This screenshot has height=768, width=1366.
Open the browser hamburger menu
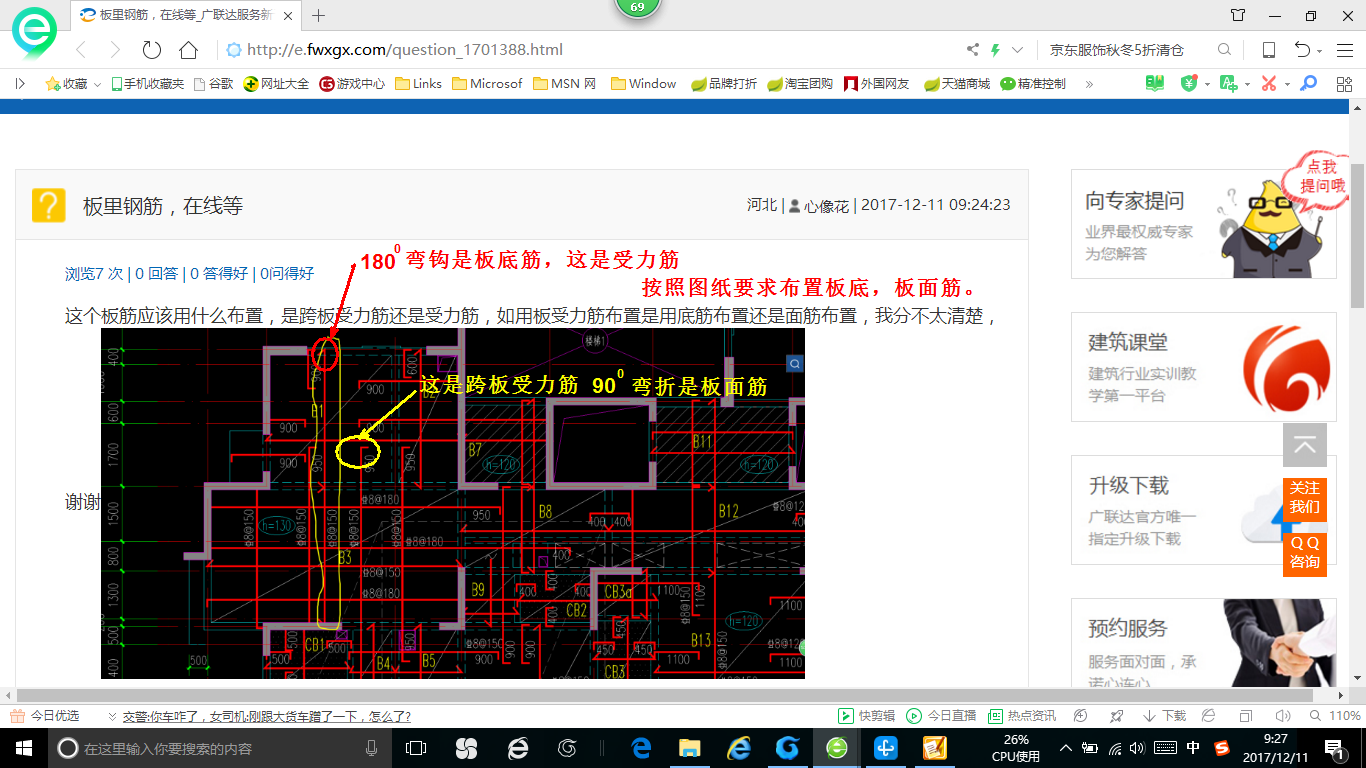(1344, 50)
